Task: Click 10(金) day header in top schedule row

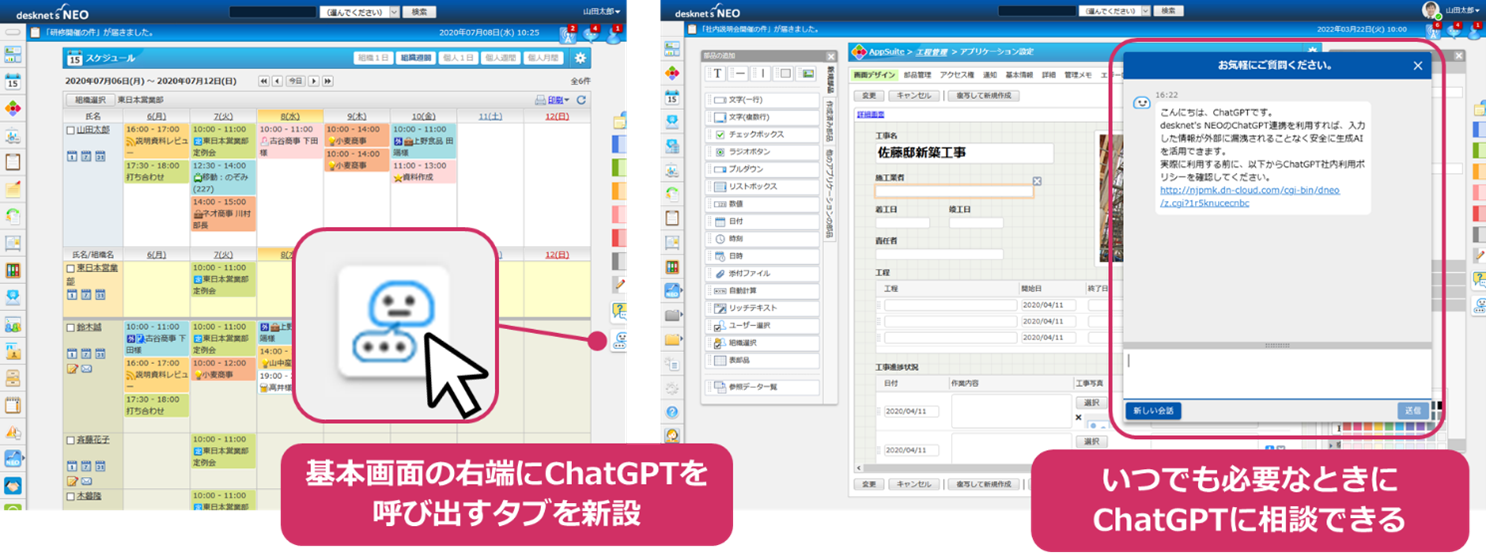Action: 422,117
